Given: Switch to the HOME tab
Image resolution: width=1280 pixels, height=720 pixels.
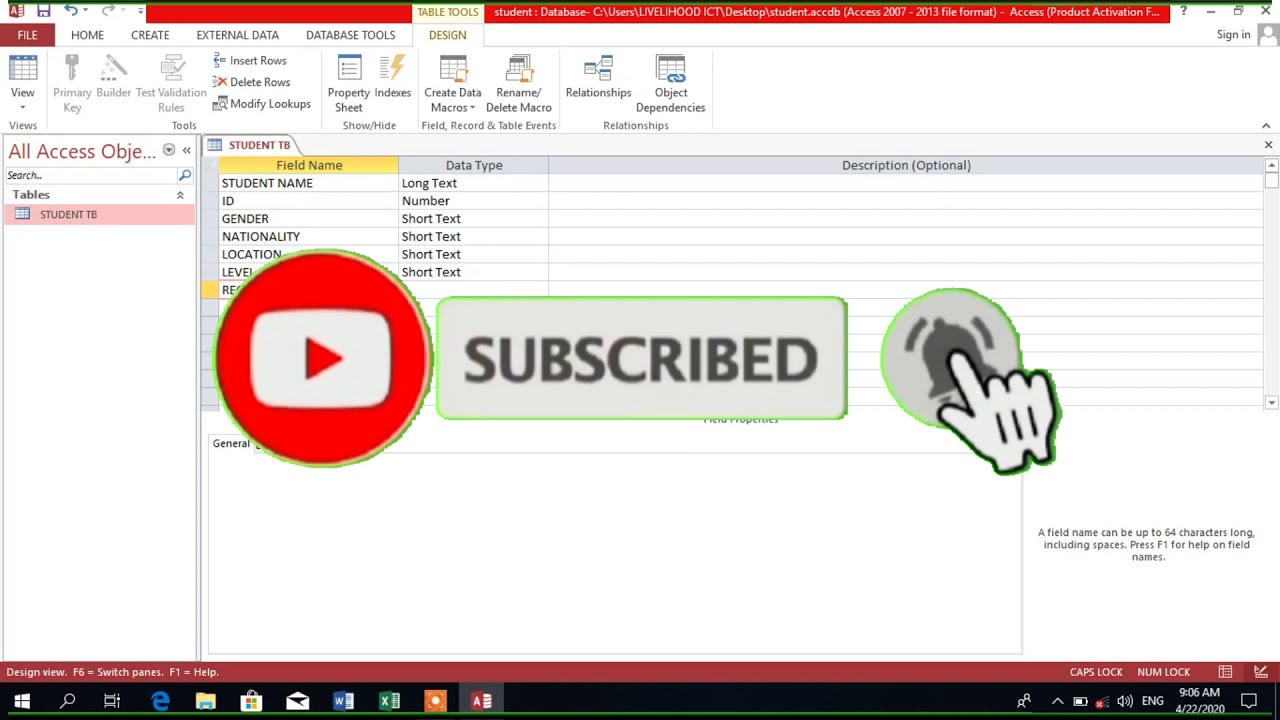Looking at the screenshot, I should pos(87,35).
